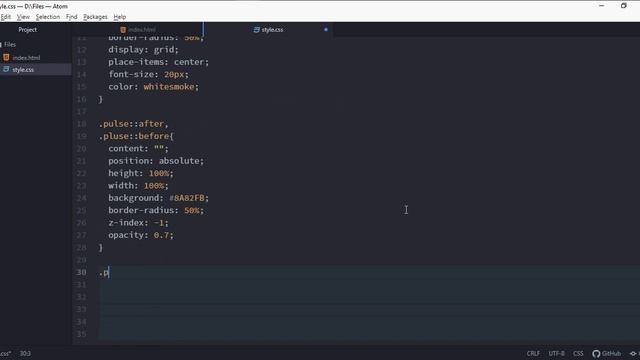Click line number 28 in the gutter

pos(81,247)
